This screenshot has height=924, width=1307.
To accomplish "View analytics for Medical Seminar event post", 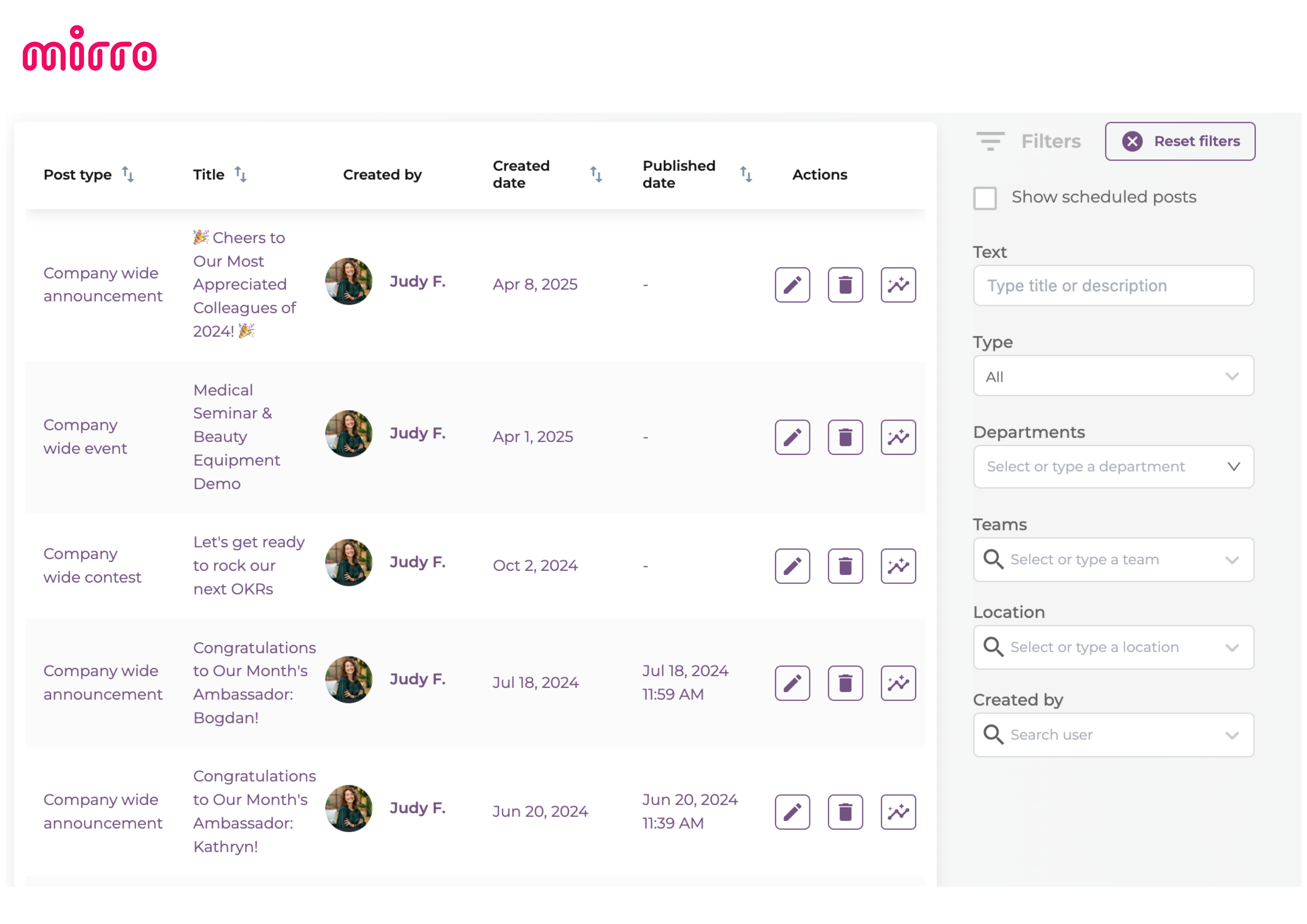I will (x=898, y=437).
